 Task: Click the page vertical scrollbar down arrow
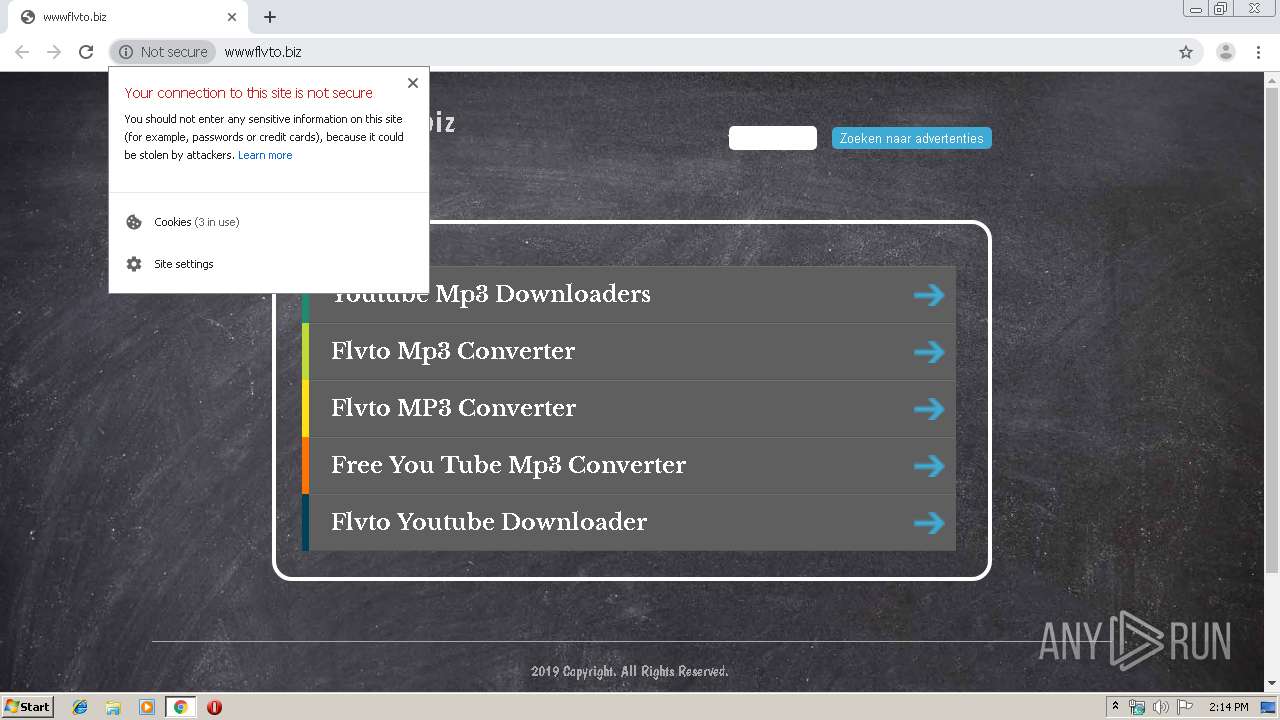point(1272,684)
